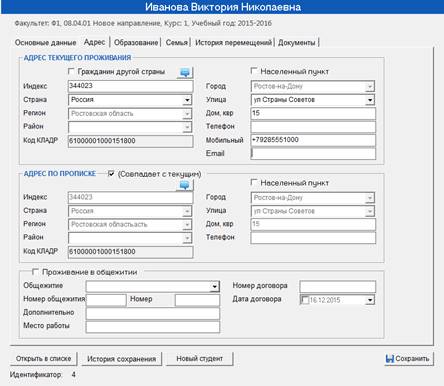Enable 'Проживание в общежитии' checkbox
The height and width of the screenshot is (386, 444).
(x=35, y=272)
